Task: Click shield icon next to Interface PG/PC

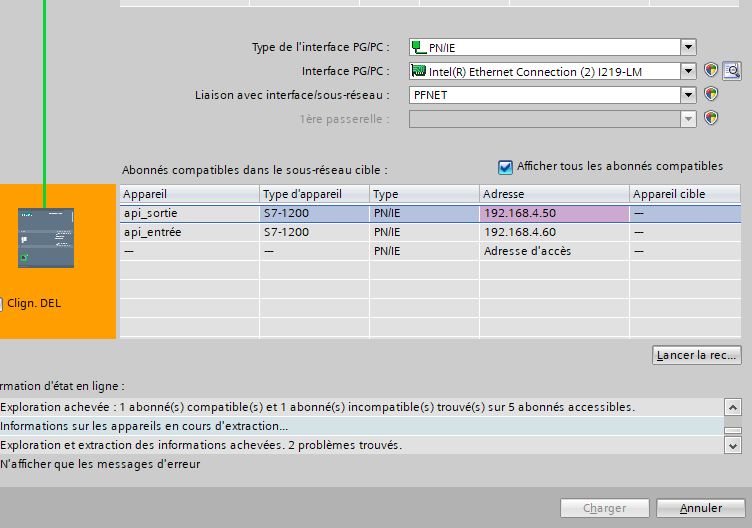Action: 711,70
